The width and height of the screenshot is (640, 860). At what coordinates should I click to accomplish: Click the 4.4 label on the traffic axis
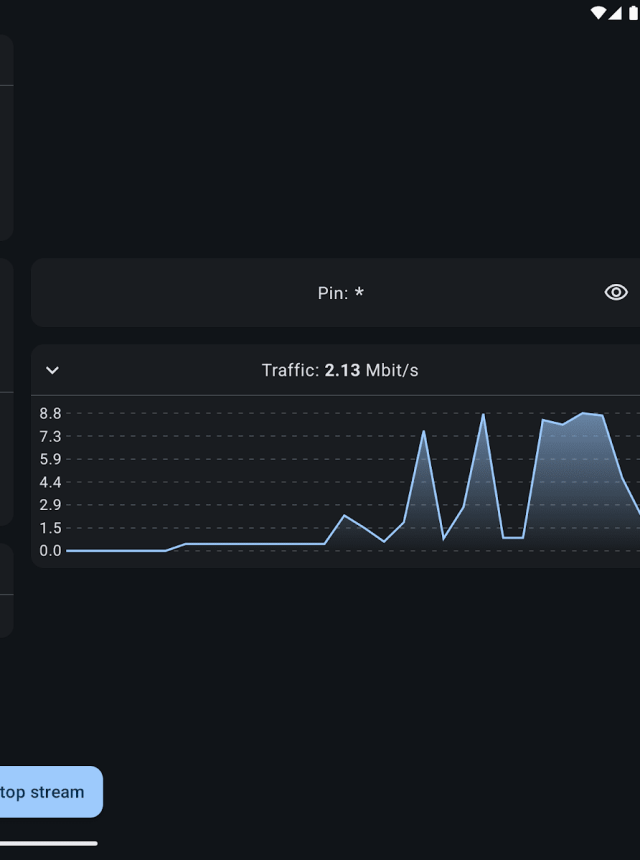point(51,482)
